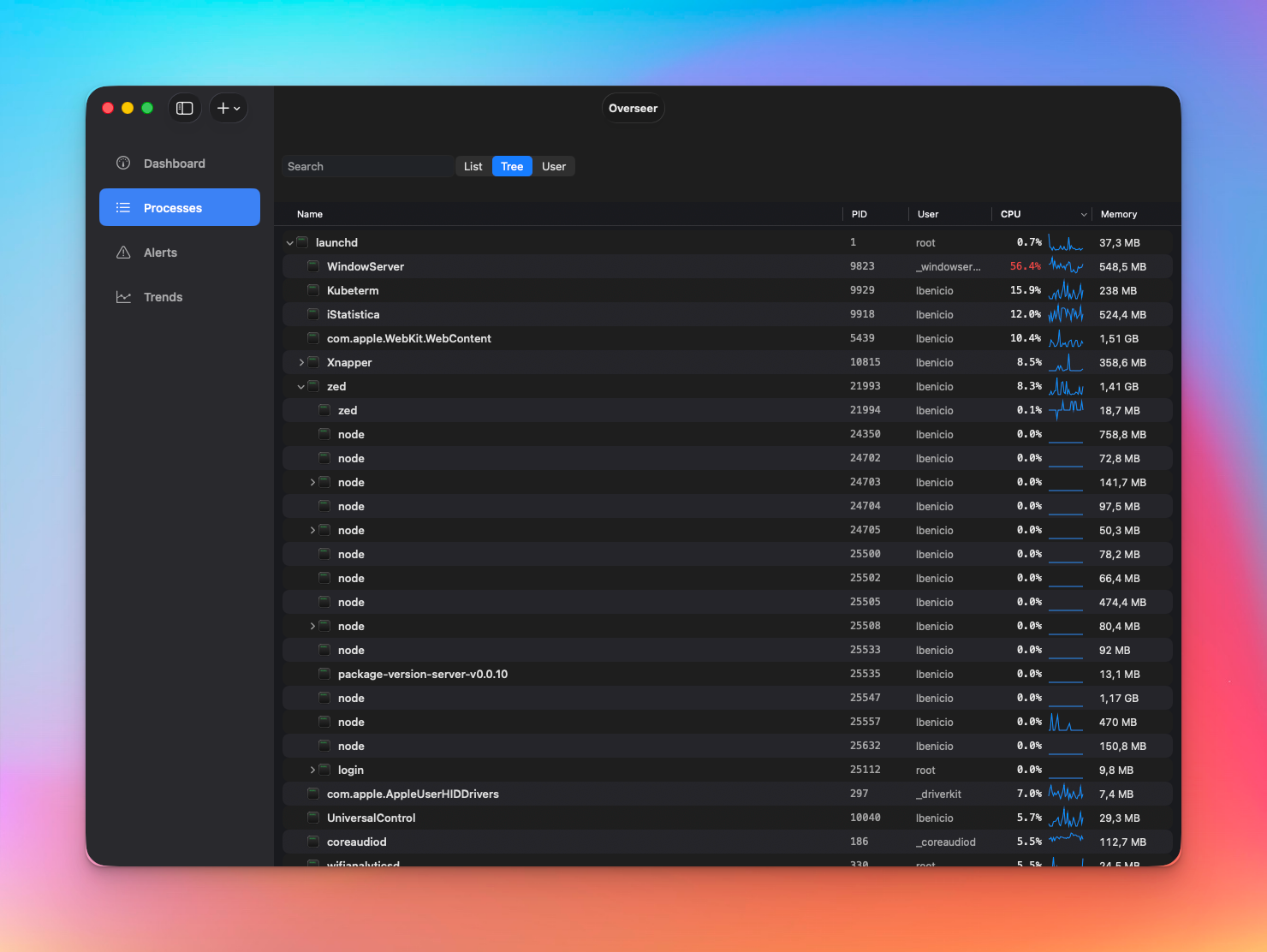Expand the login process entry
The height and width of the screenshot is (952, 1267).
tap(312, 770)
